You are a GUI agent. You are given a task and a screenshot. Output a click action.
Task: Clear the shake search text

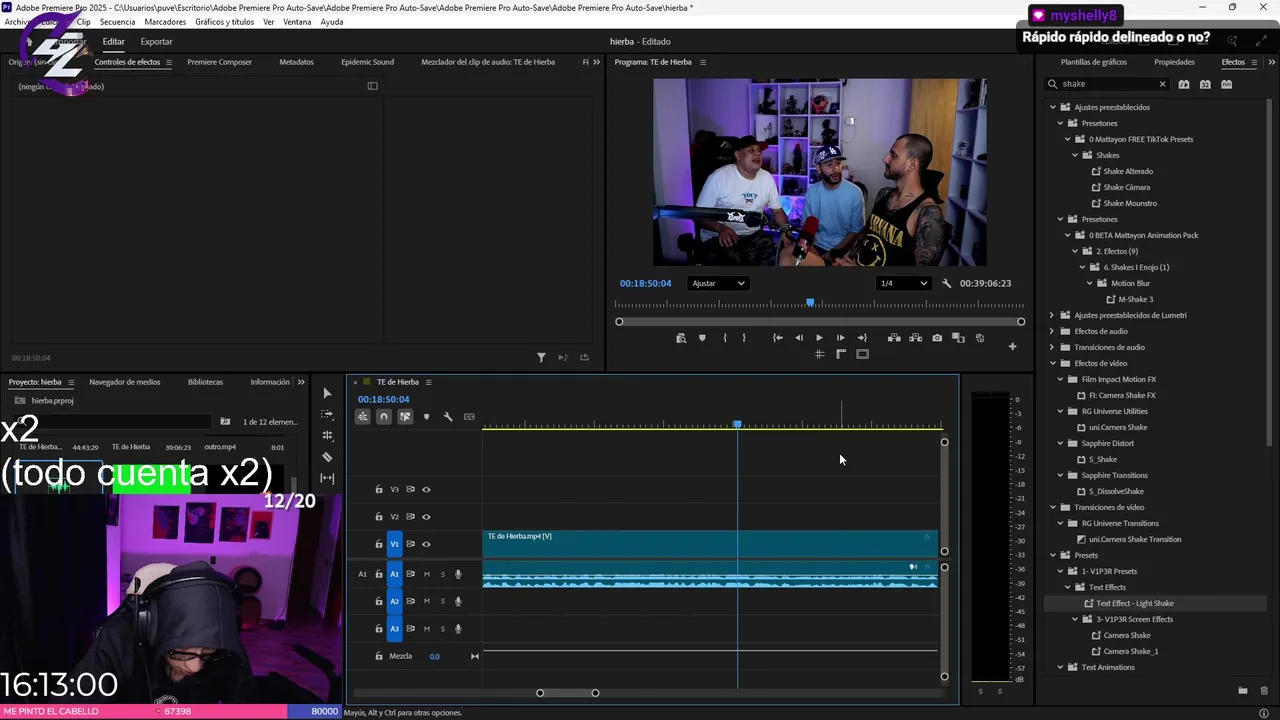(x=1162, y=84)
